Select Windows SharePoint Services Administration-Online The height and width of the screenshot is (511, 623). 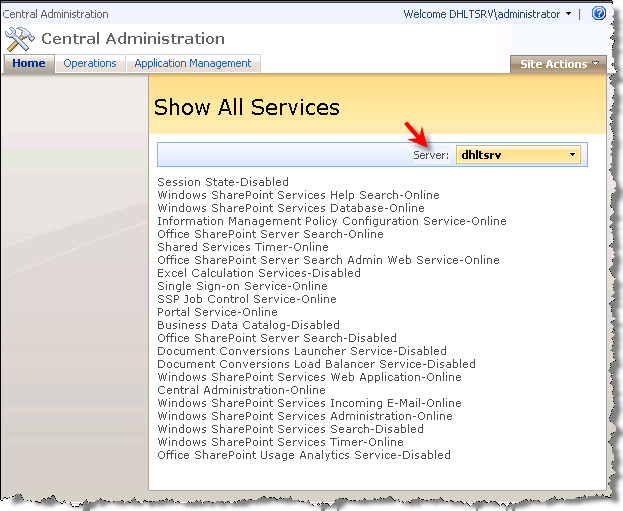click(x=305, y=416)
